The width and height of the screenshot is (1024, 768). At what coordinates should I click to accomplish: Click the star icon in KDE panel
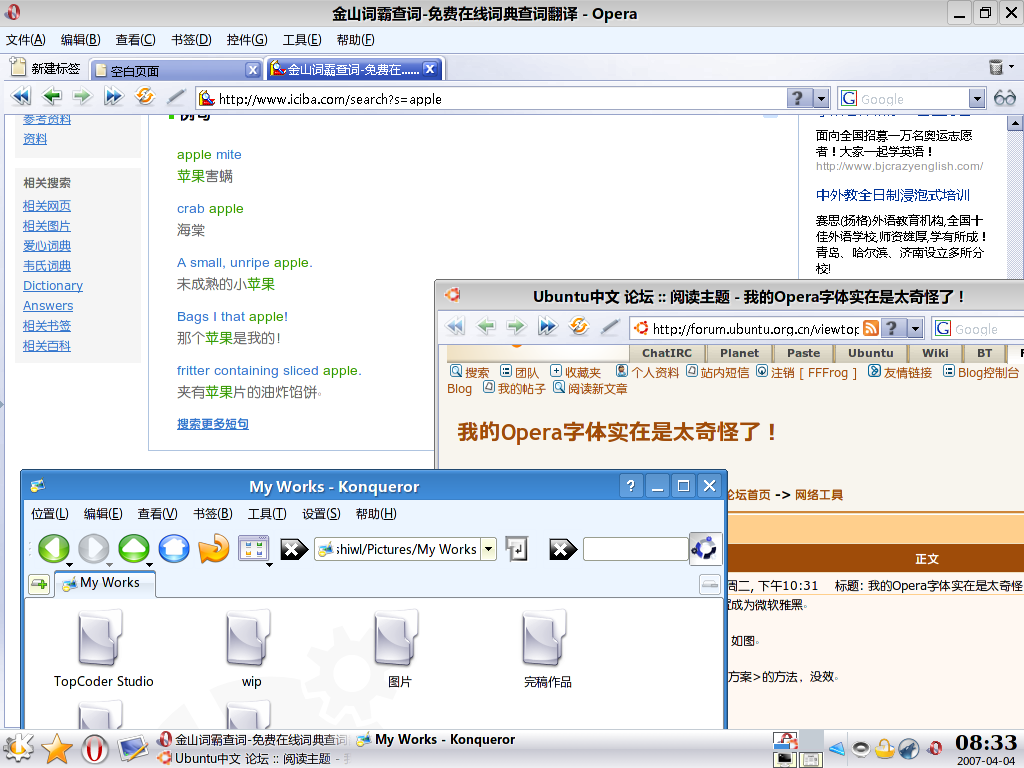click(x=57, y=748)
